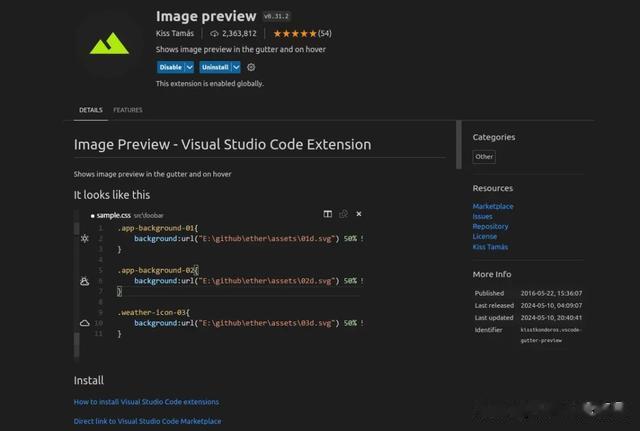Click the Published date 2016-05-22, 15:36:07
The image size is (640, 431).
[551, 293]
